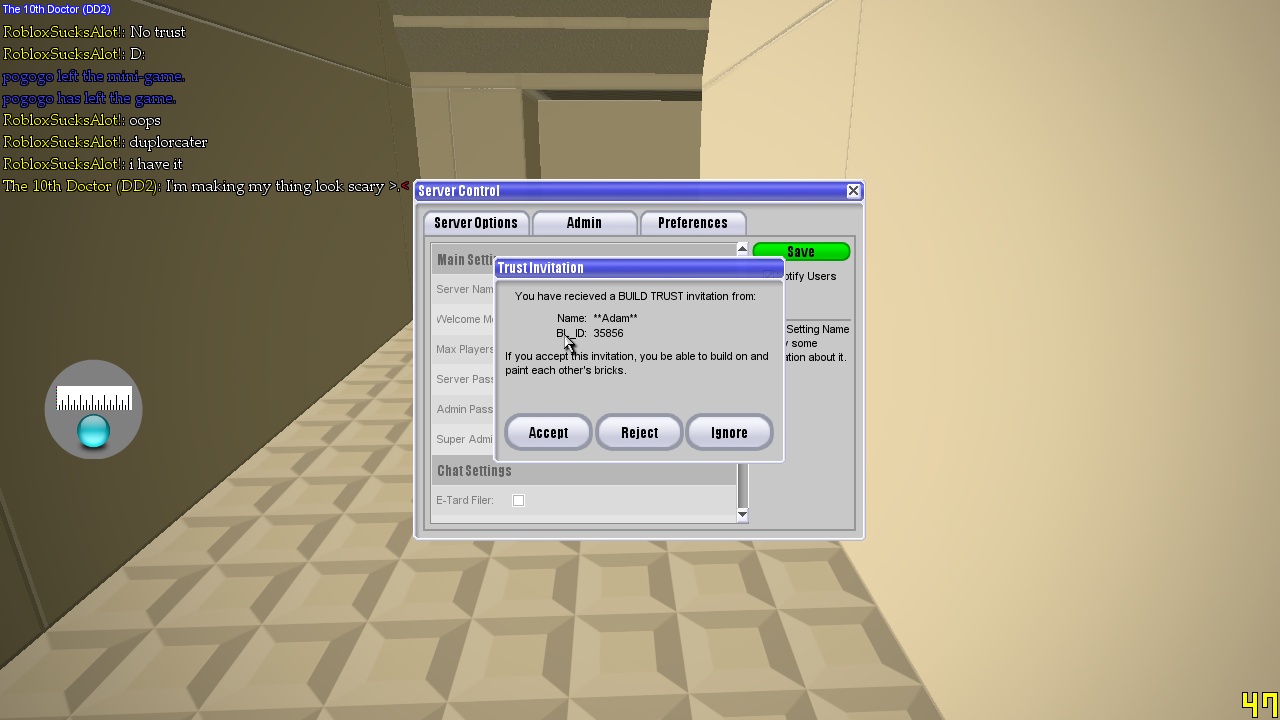
Task: Click the cyan orb in HUD
Action: [93, 432]
